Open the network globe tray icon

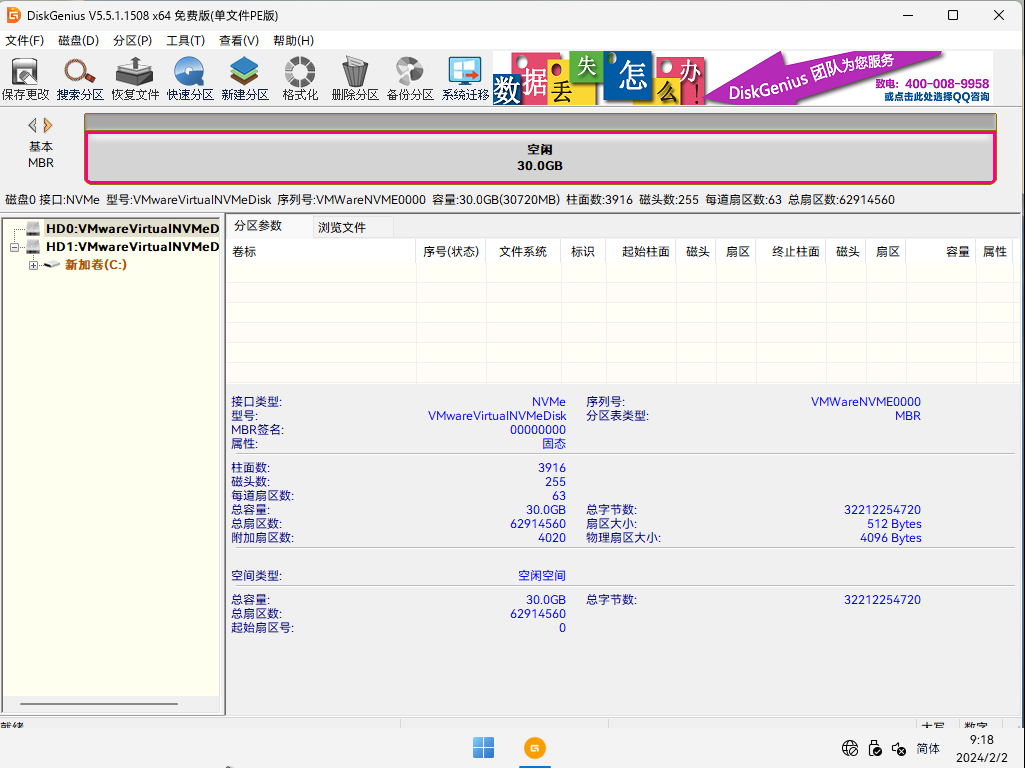pyautogui.click(x=849, y=748)
